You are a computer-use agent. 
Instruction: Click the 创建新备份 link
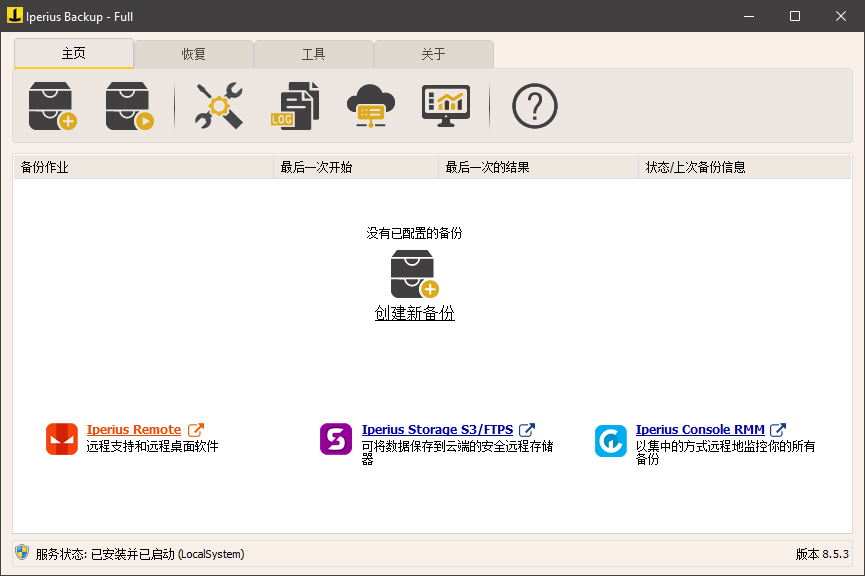coord(414,313)
